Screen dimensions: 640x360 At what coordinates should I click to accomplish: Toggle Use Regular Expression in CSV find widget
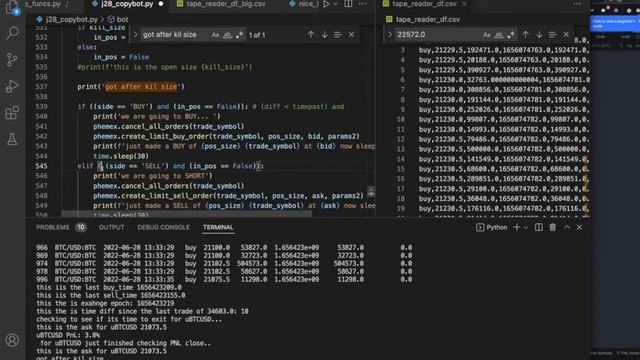[511, 35]
